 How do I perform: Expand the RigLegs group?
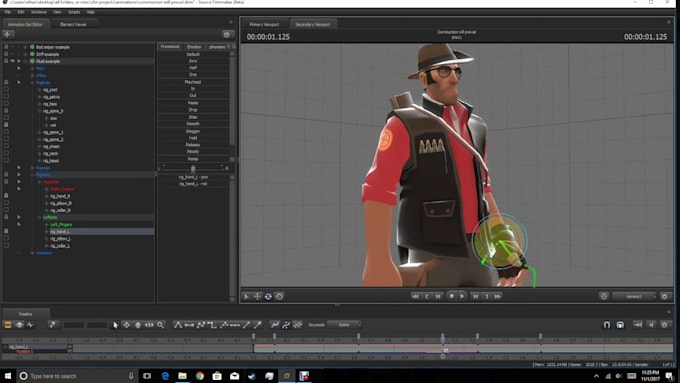(x=33, y=167)
